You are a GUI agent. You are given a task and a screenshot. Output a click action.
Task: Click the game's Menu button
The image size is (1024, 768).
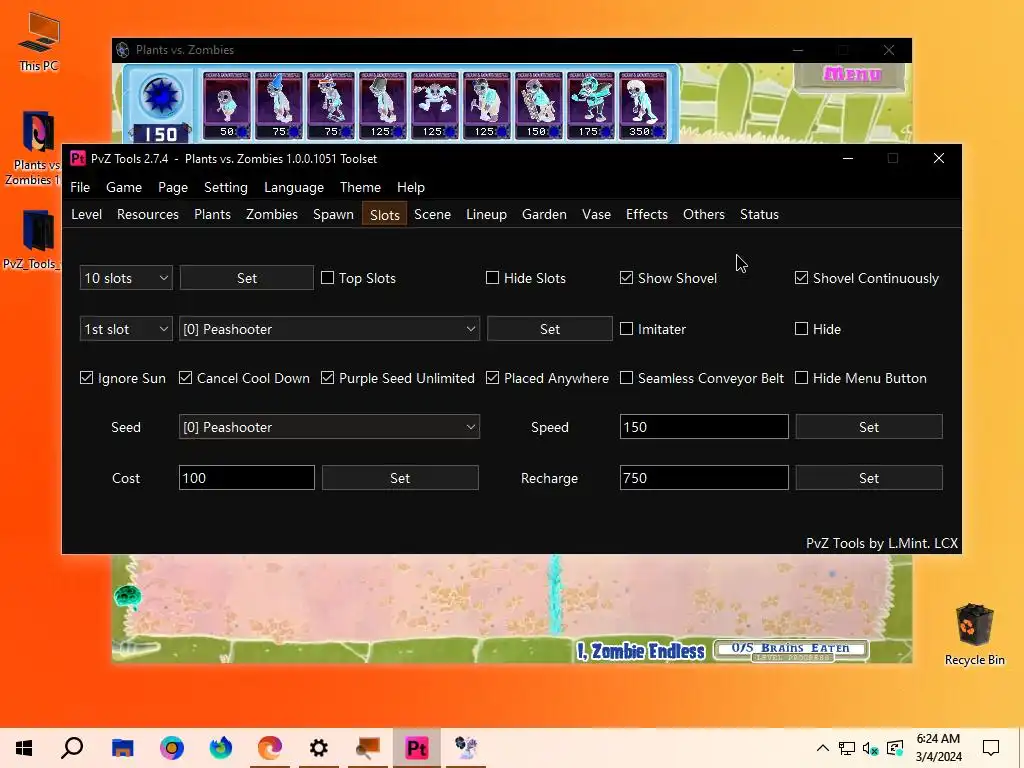tap(852, 75)
